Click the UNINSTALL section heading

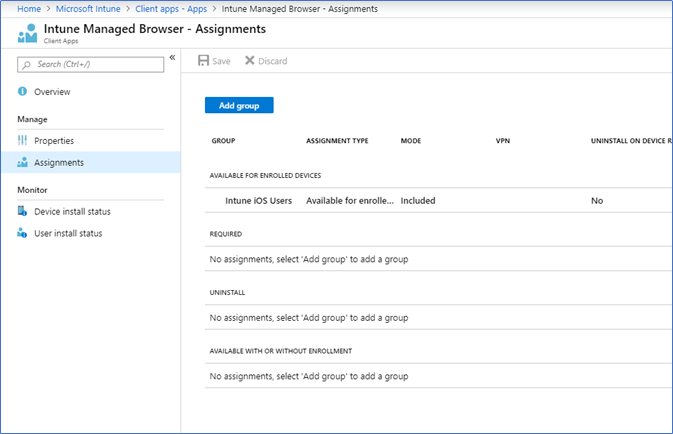227,292
